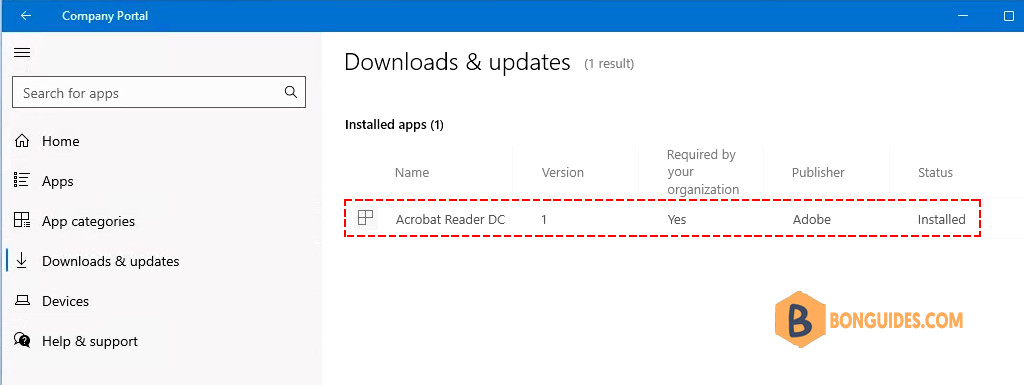Screen dimensions: 1024x385
Task: Click the version value 1
Action: pyautogui.click(x=544, y=219)
